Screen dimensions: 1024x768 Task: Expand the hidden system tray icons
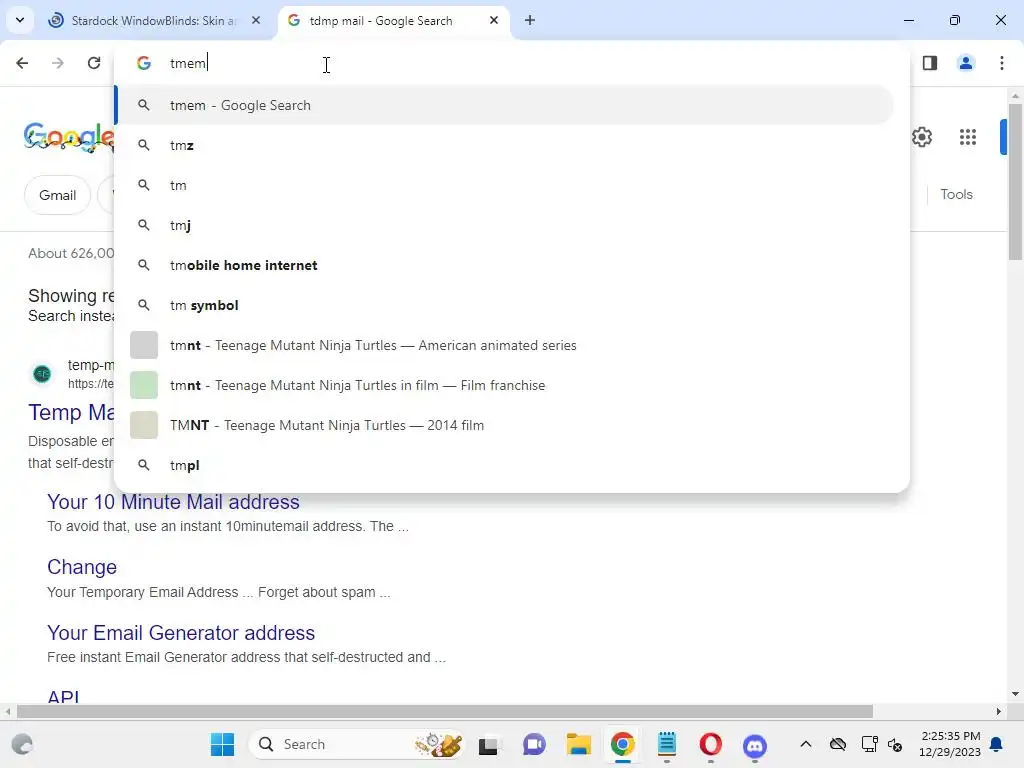[806, 744]
